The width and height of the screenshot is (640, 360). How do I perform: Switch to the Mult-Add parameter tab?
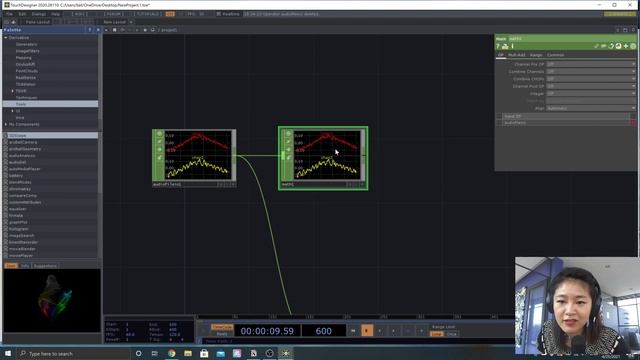click(x=516, y=55)
